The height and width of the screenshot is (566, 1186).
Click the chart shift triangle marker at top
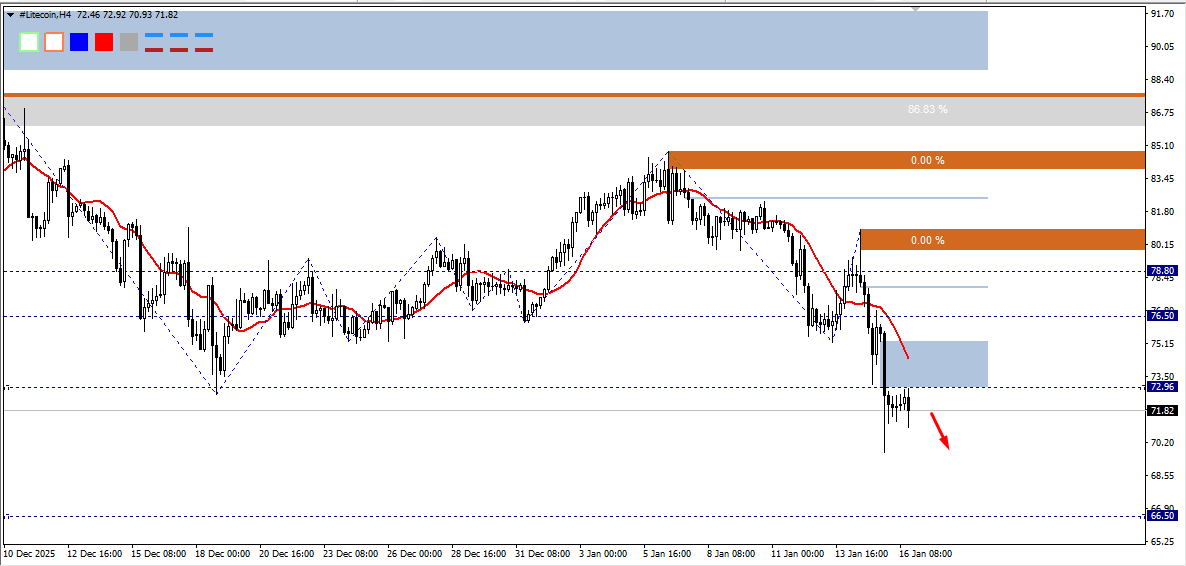(x=917, y=9)
